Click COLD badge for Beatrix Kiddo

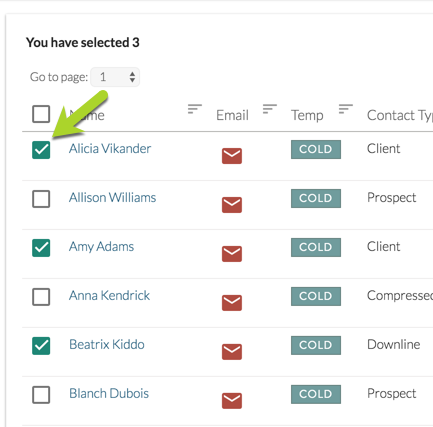click(x=316, y=345)
